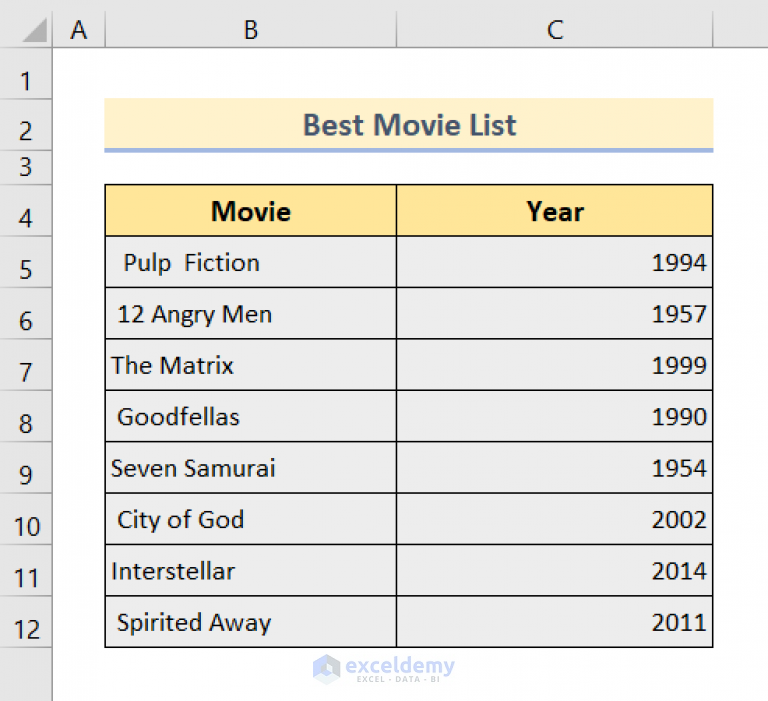
Task: Select the Movie header cell
Action: coord(250,211)
